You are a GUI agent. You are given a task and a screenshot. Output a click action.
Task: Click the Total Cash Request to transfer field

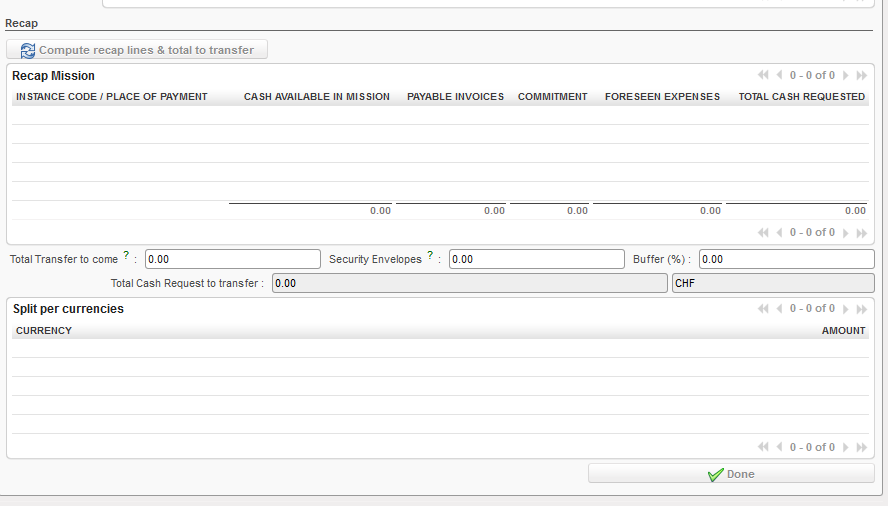[x=469, y=284]
